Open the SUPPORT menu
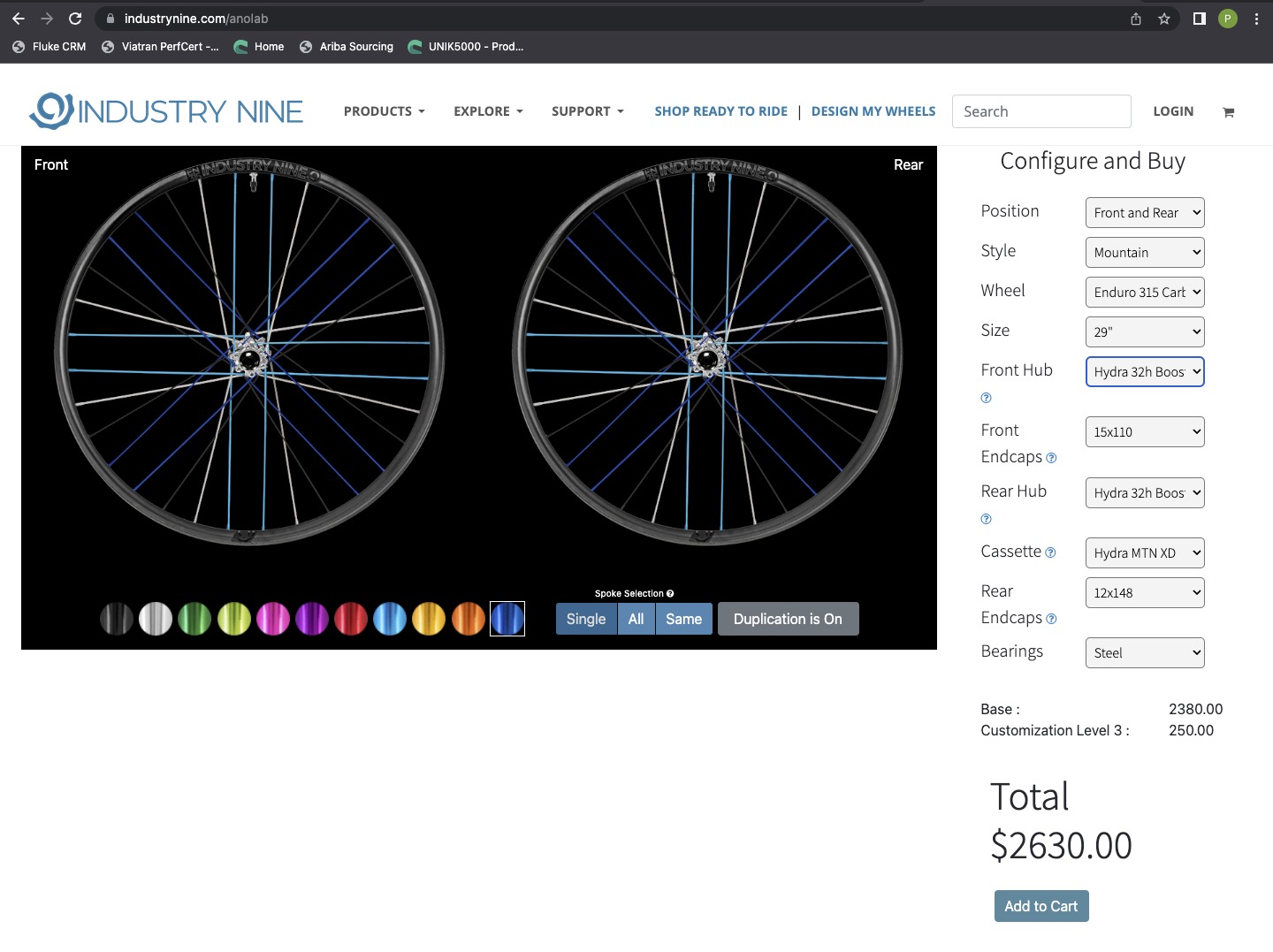The image size is (1273, 952). tap(588, 111)
